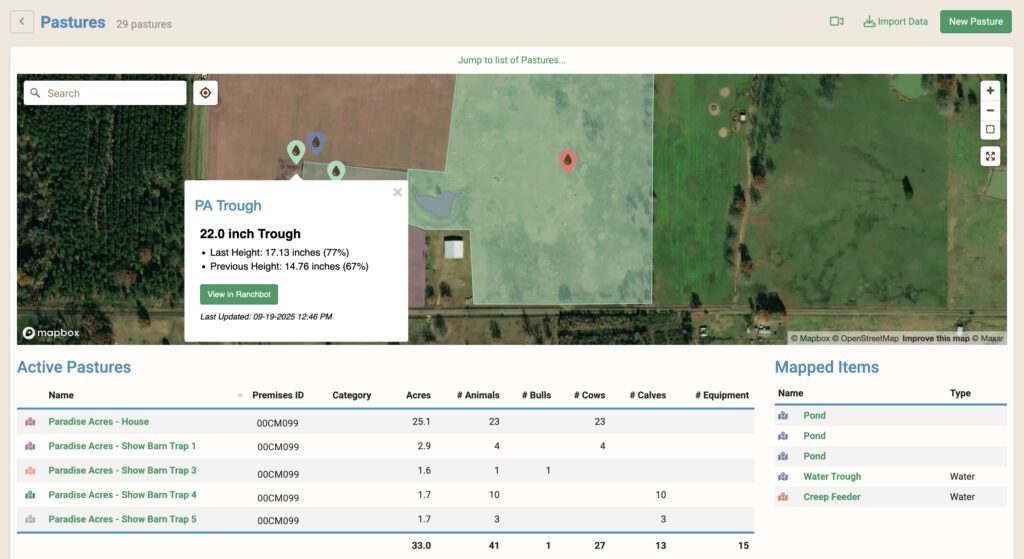
Task: Click the Name column sort arrow
Action: (240, 396)
